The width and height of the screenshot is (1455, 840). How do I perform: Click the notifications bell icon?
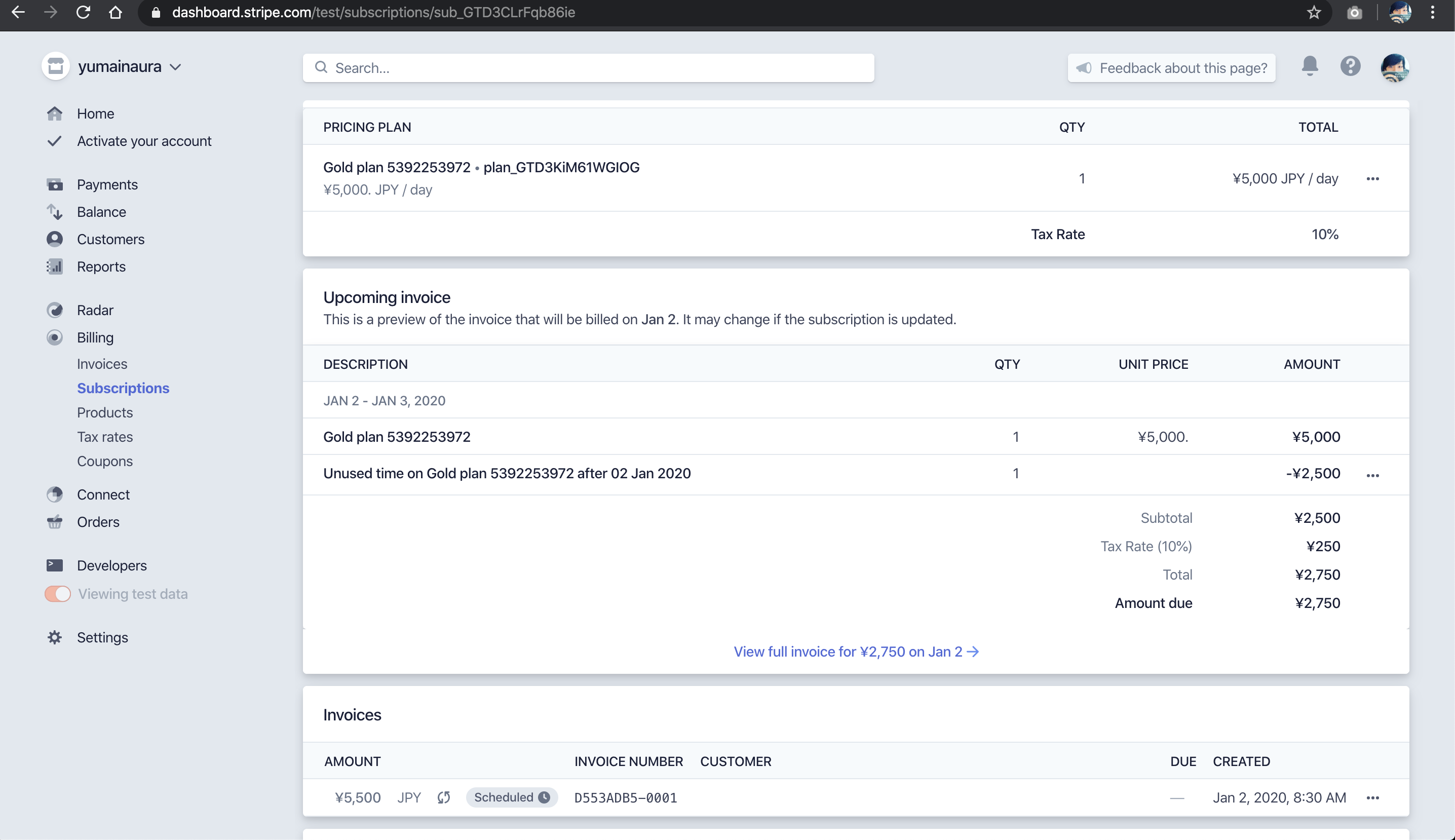coord(1310,66)
